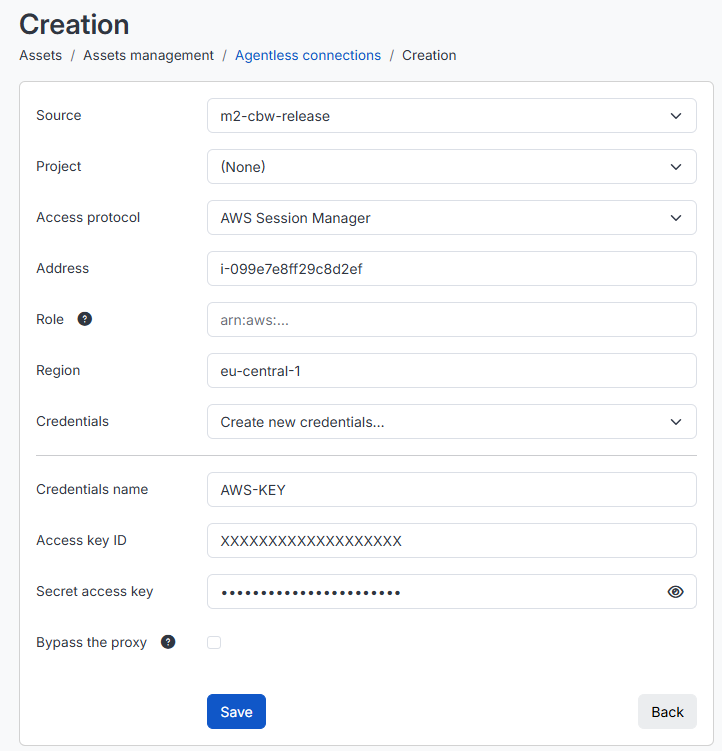Open the Access protocol dropdown
722x751 pixels.
tap(451, 218)
